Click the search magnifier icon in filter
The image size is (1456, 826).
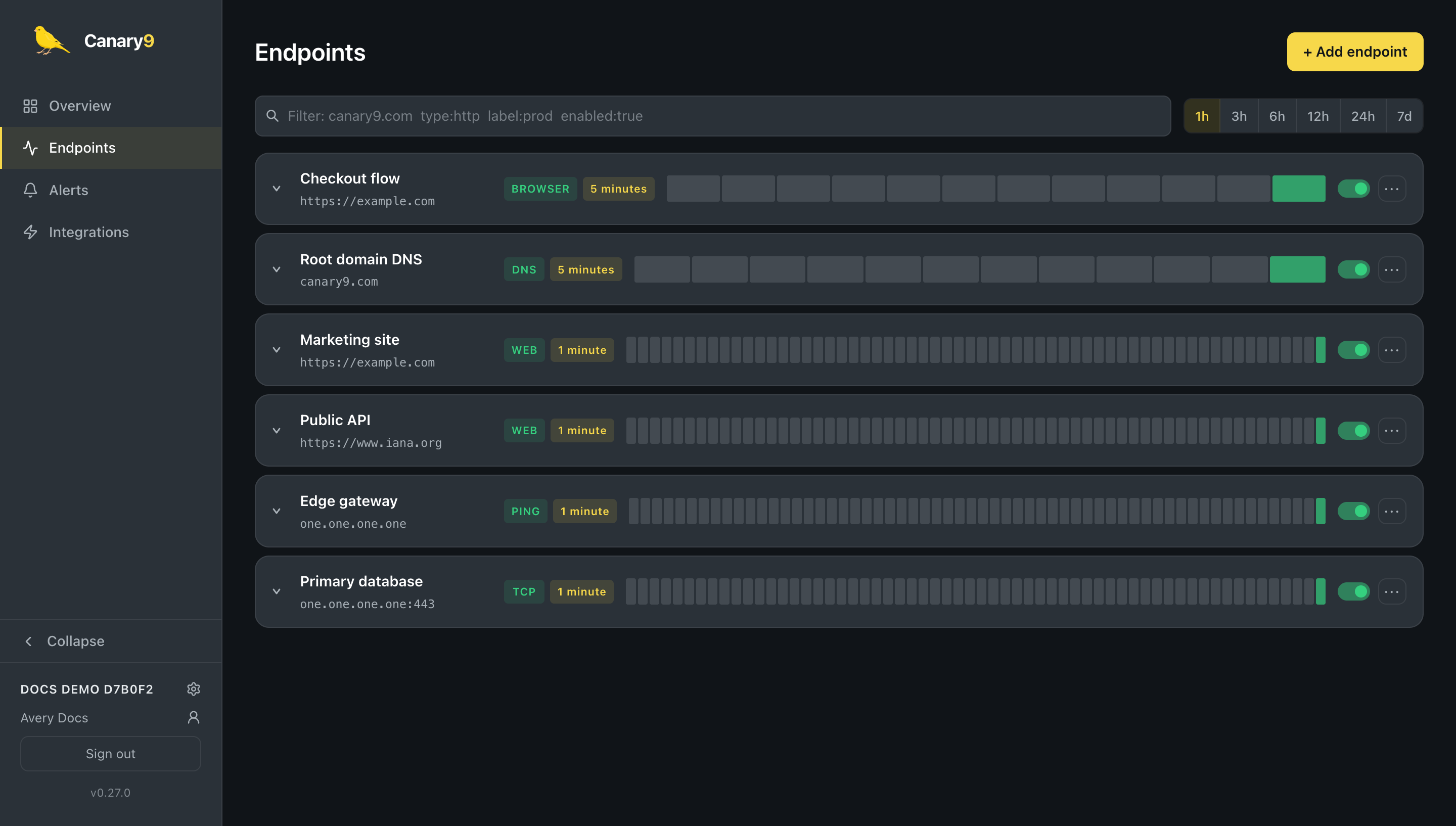point(272,116)
